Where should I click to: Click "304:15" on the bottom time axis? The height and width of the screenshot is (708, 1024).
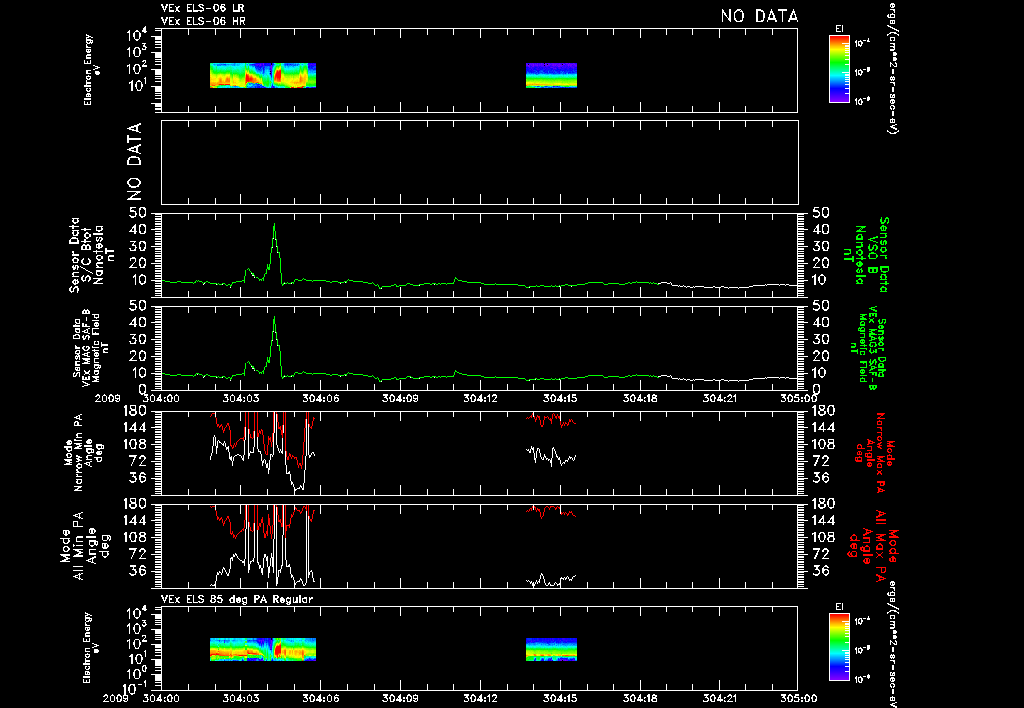[x=560, y=698]
